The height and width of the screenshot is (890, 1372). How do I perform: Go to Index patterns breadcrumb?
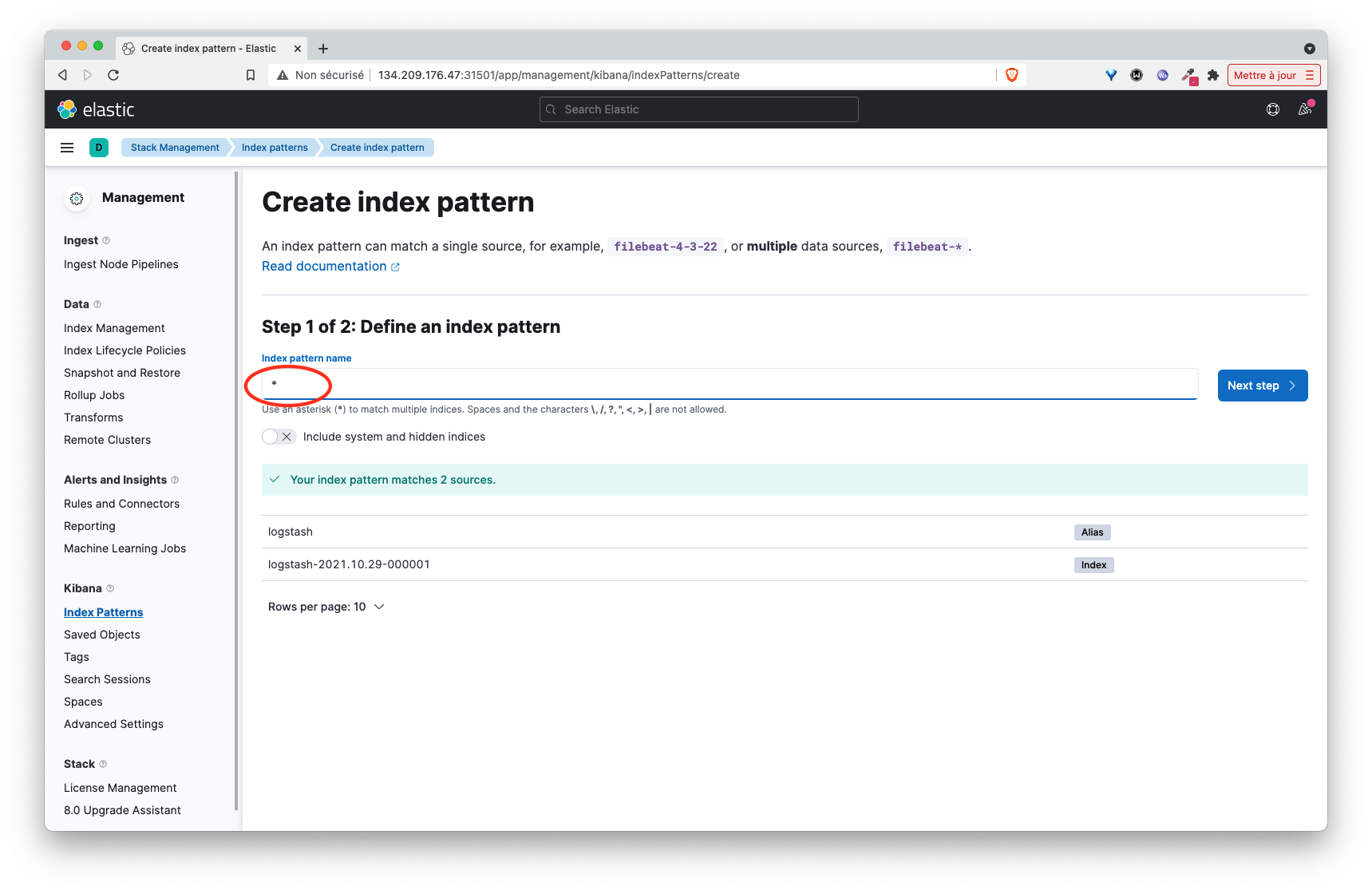[275, 148]
